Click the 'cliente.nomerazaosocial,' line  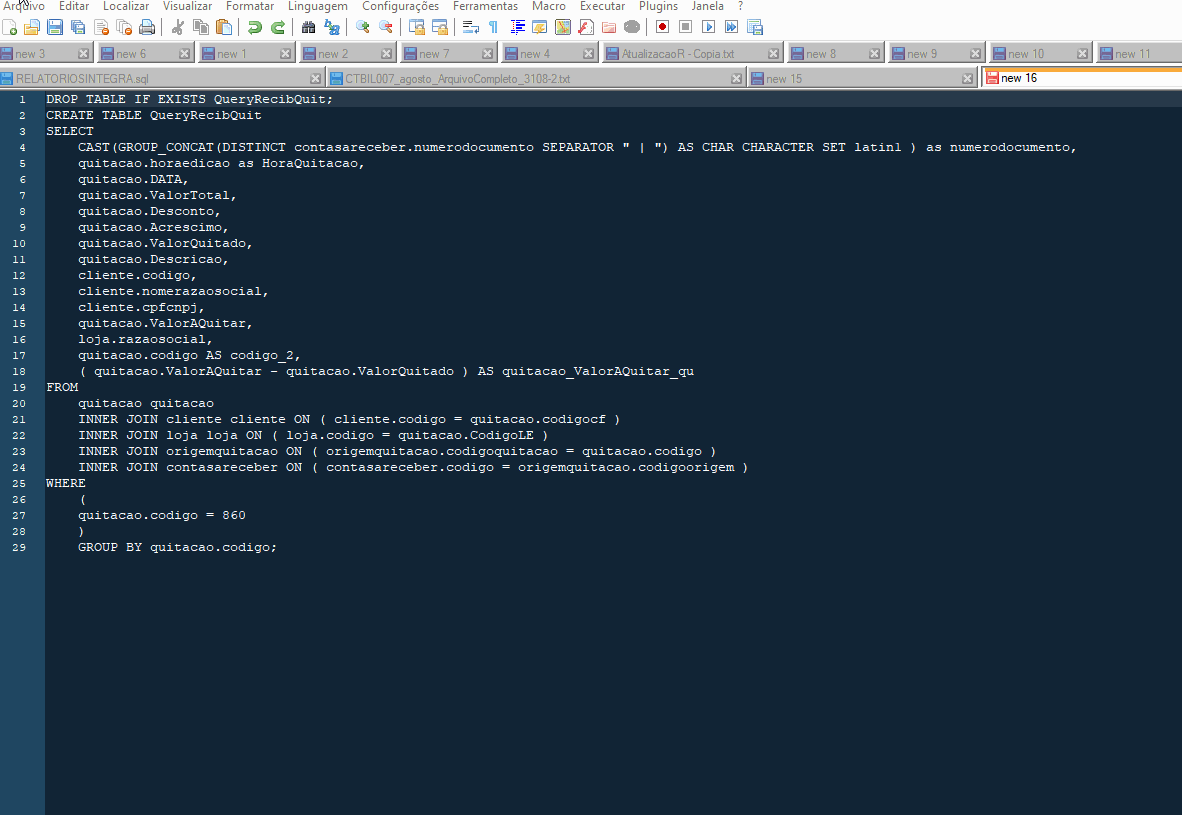coord(173,292)
